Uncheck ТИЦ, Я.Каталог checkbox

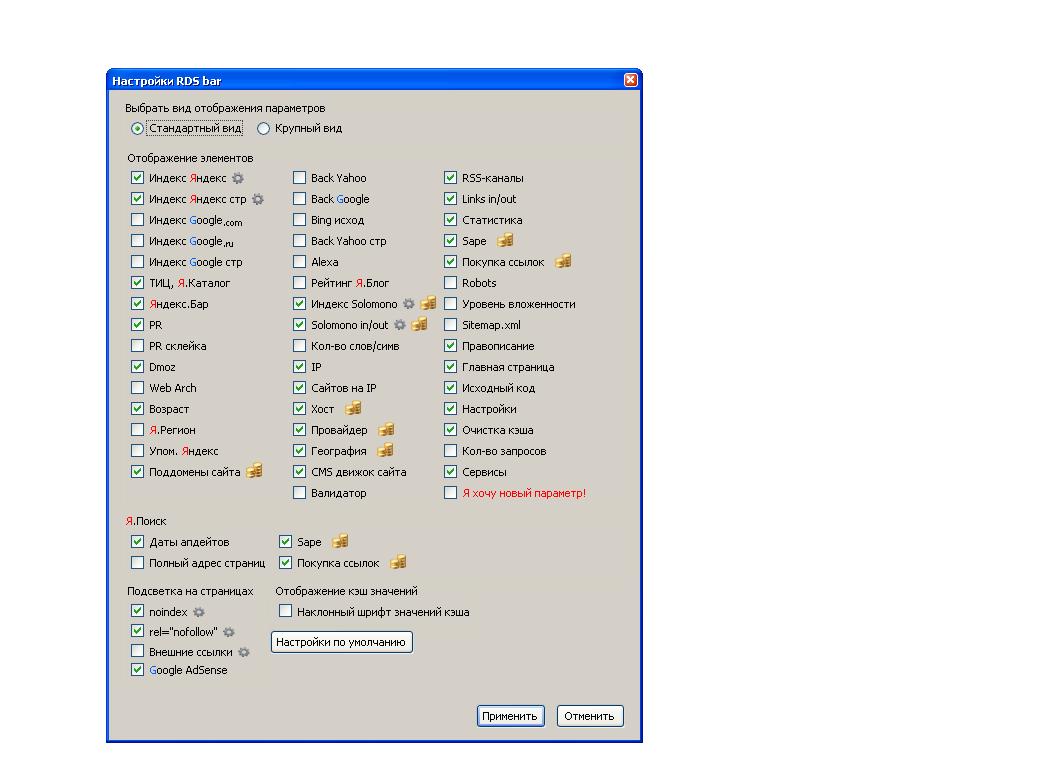[137, 283]
